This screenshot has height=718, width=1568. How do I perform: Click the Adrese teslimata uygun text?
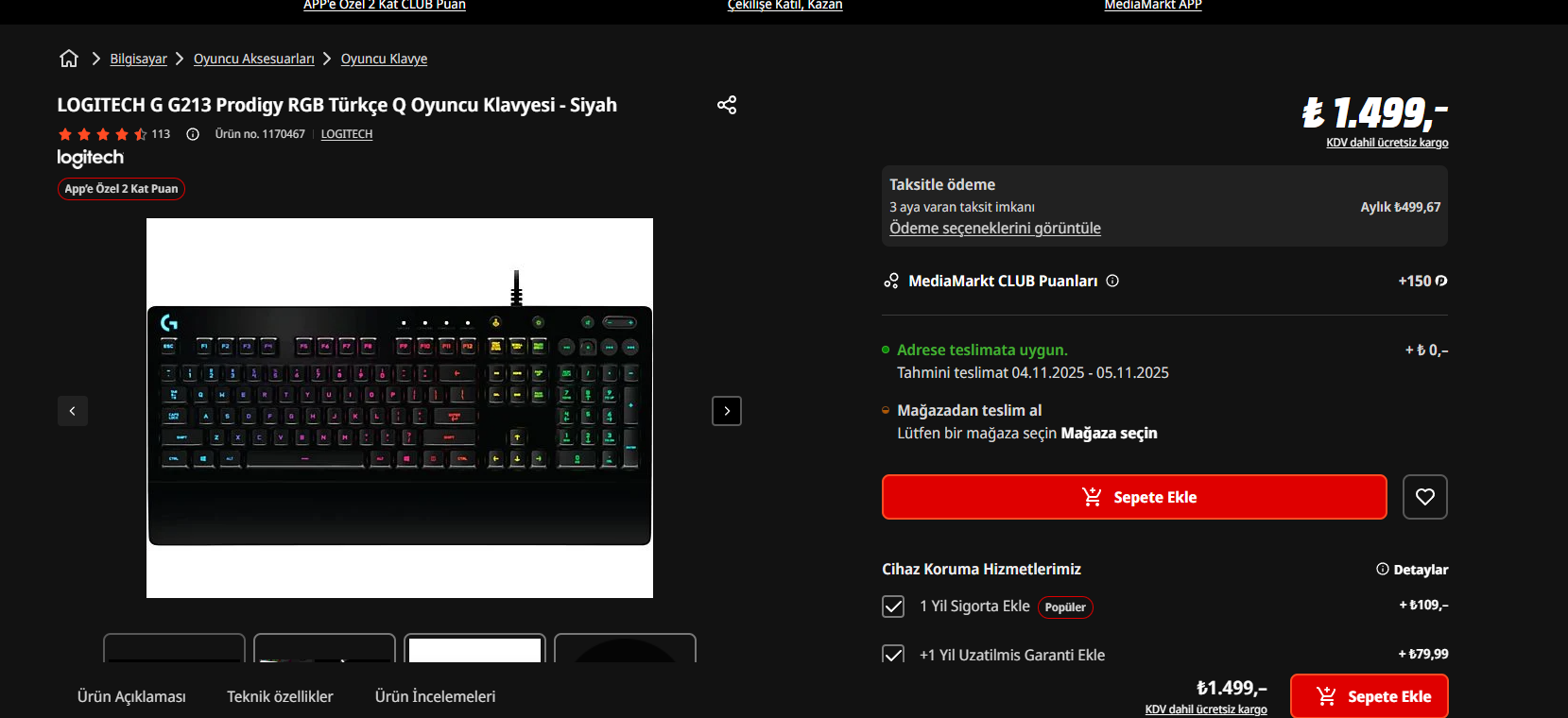[982, 350]
